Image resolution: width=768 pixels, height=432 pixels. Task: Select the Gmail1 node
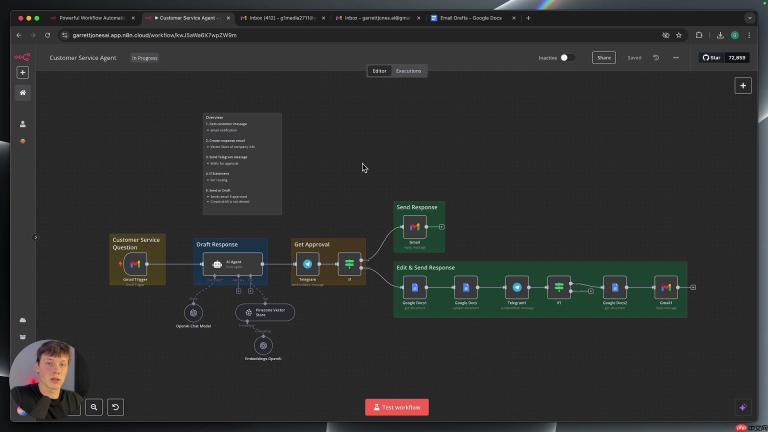coord(666,288)
